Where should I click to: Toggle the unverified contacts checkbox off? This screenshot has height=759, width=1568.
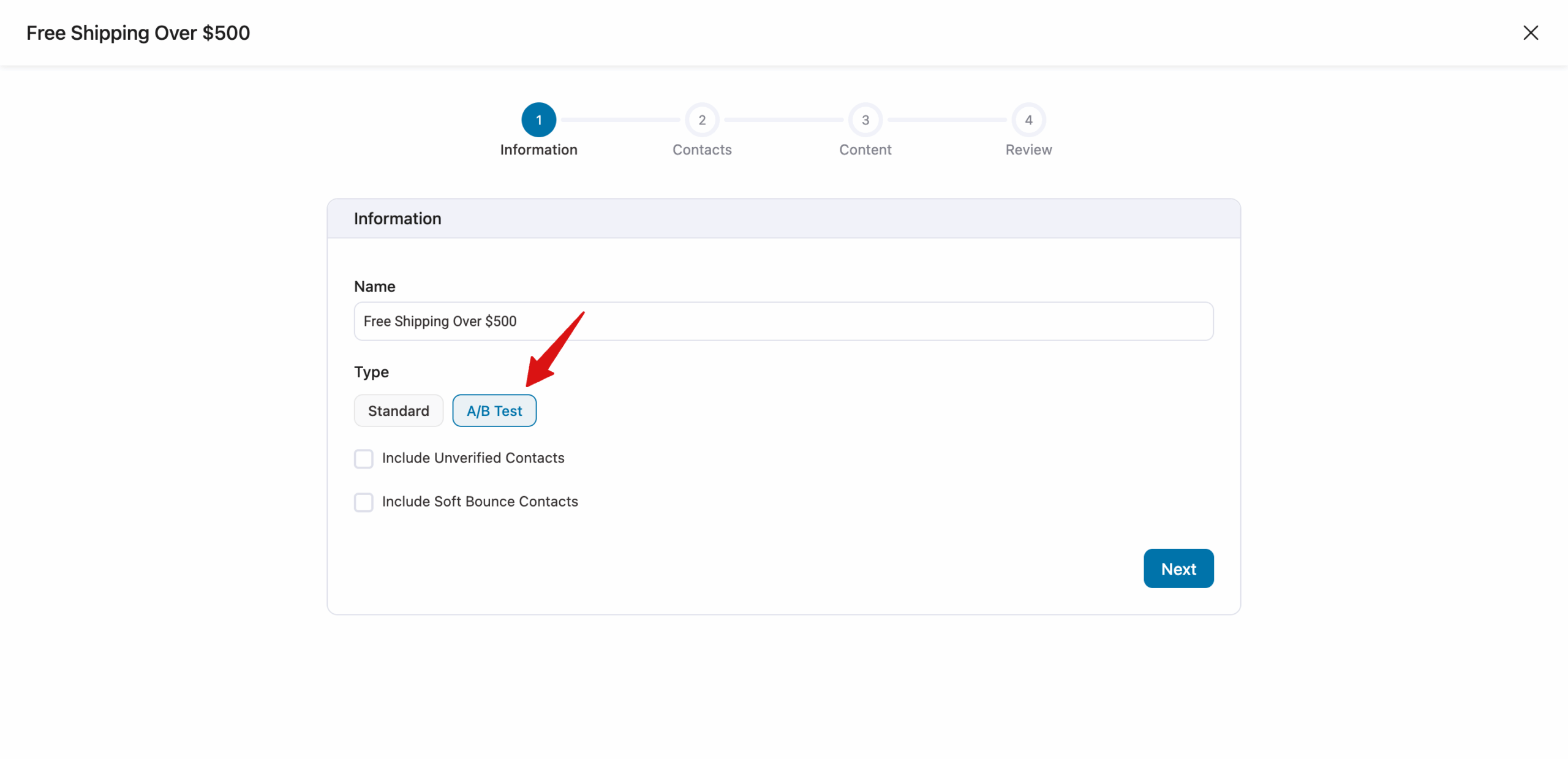coord(364,458)
